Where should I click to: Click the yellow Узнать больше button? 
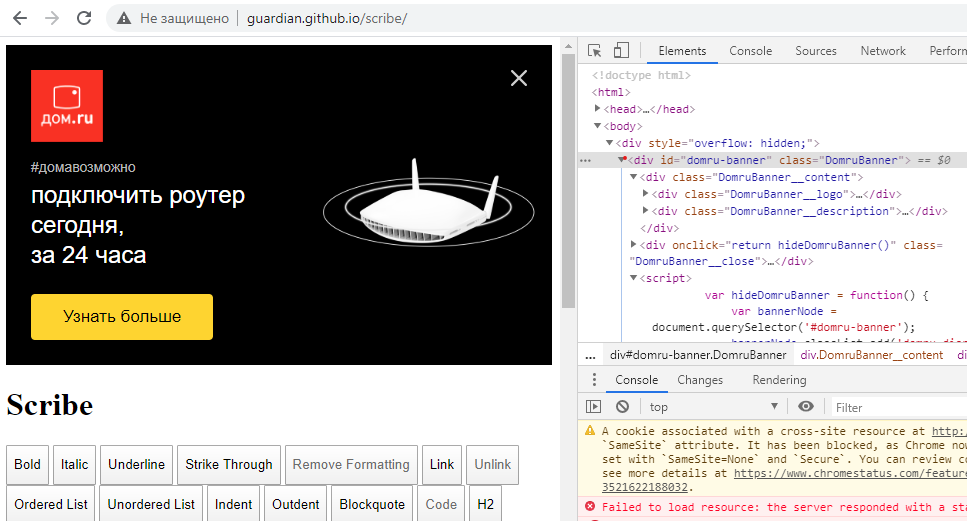click(x=122, y=317)
